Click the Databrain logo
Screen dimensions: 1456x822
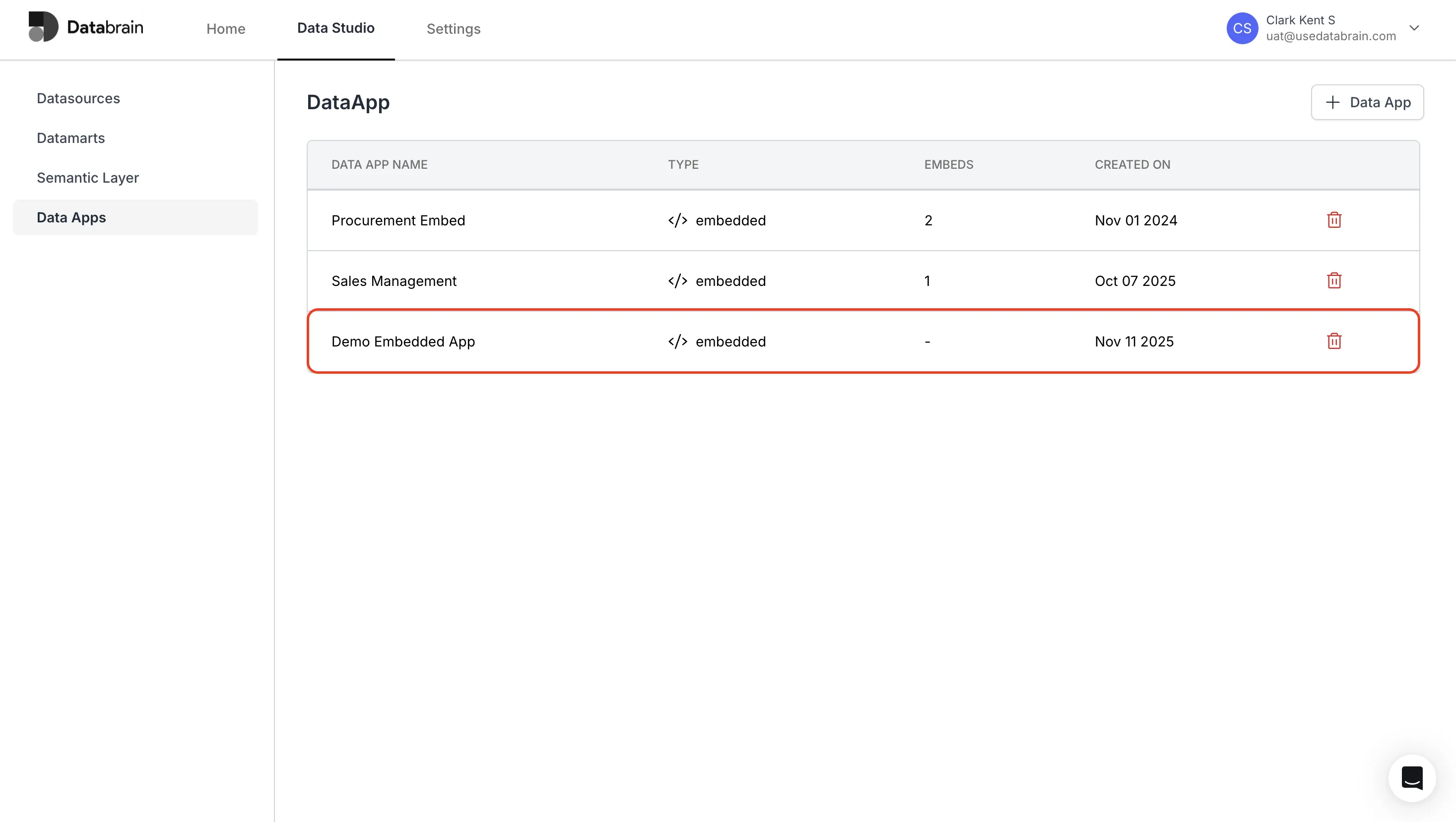(86, 27)
